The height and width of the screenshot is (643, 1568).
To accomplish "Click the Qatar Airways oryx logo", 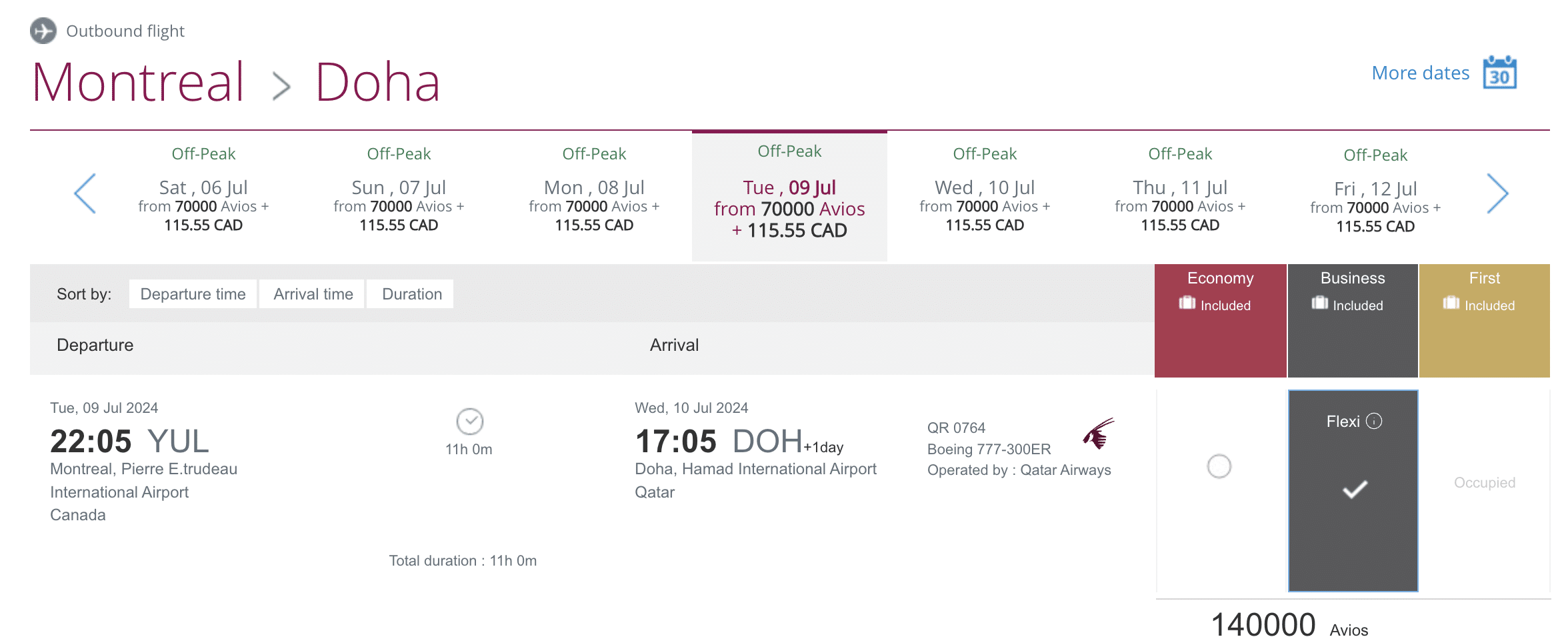I will 1098,433.
